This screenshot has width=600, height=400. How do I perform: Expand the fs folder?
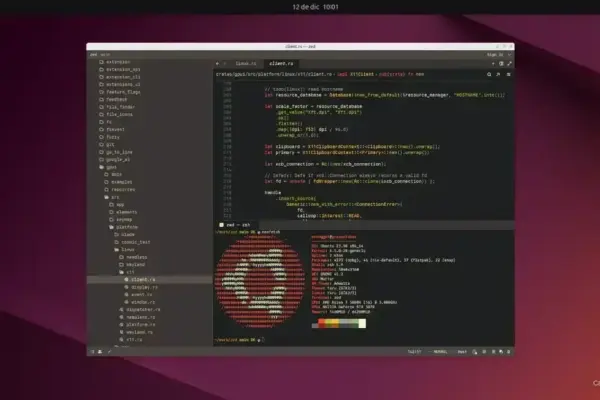pos(106,122)
